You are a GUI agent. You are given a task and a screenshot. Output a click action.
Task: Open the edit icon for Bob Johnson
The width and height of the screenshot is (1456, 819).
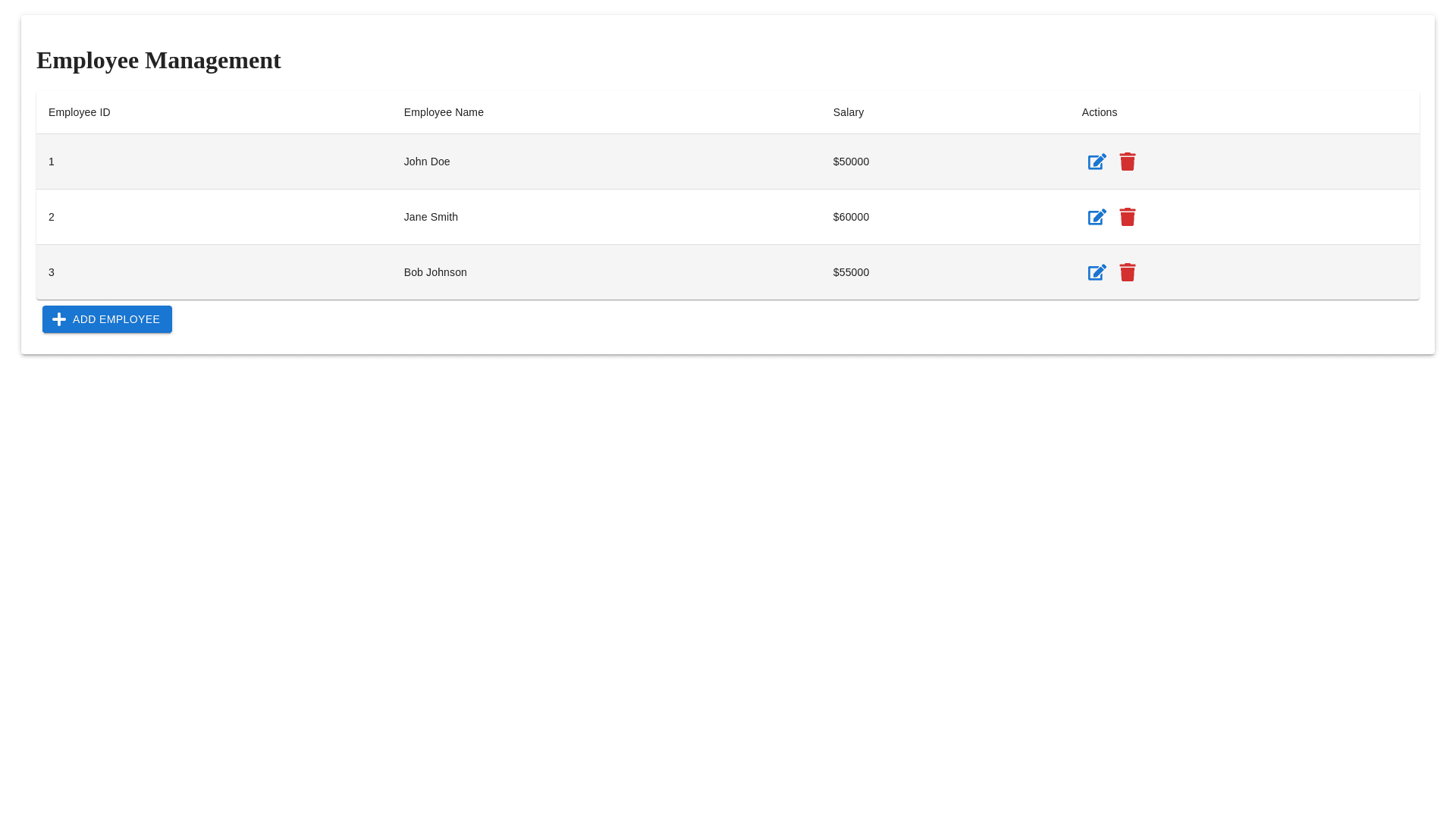[x=1097, y=272]
